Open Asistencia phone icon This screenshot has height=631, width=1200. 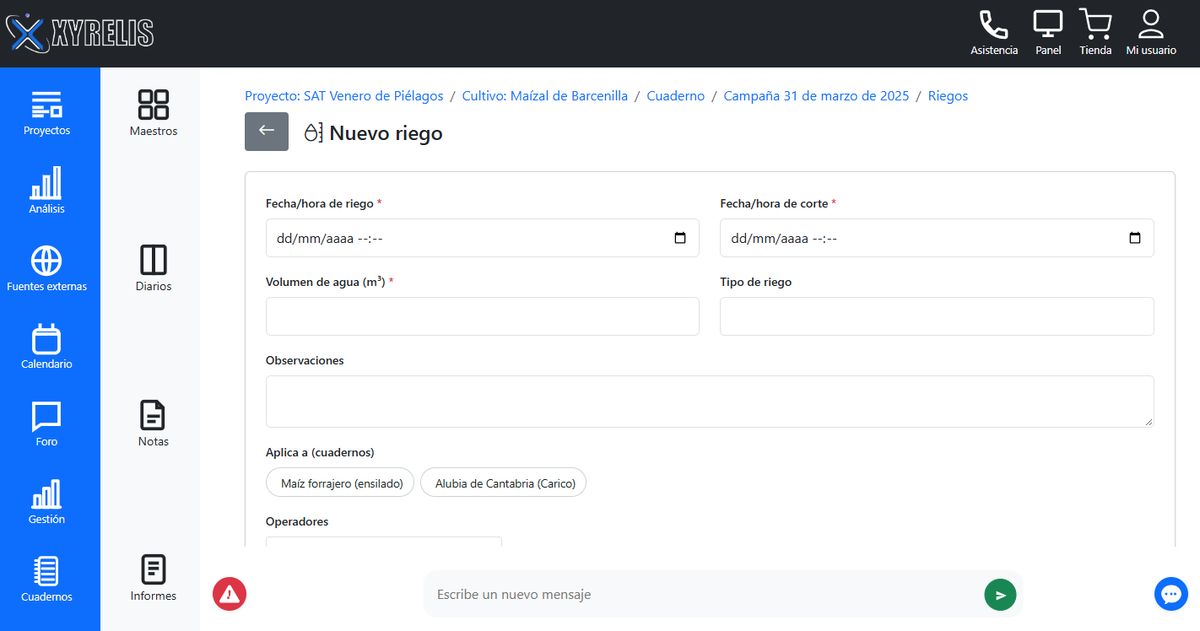(994, 33)
